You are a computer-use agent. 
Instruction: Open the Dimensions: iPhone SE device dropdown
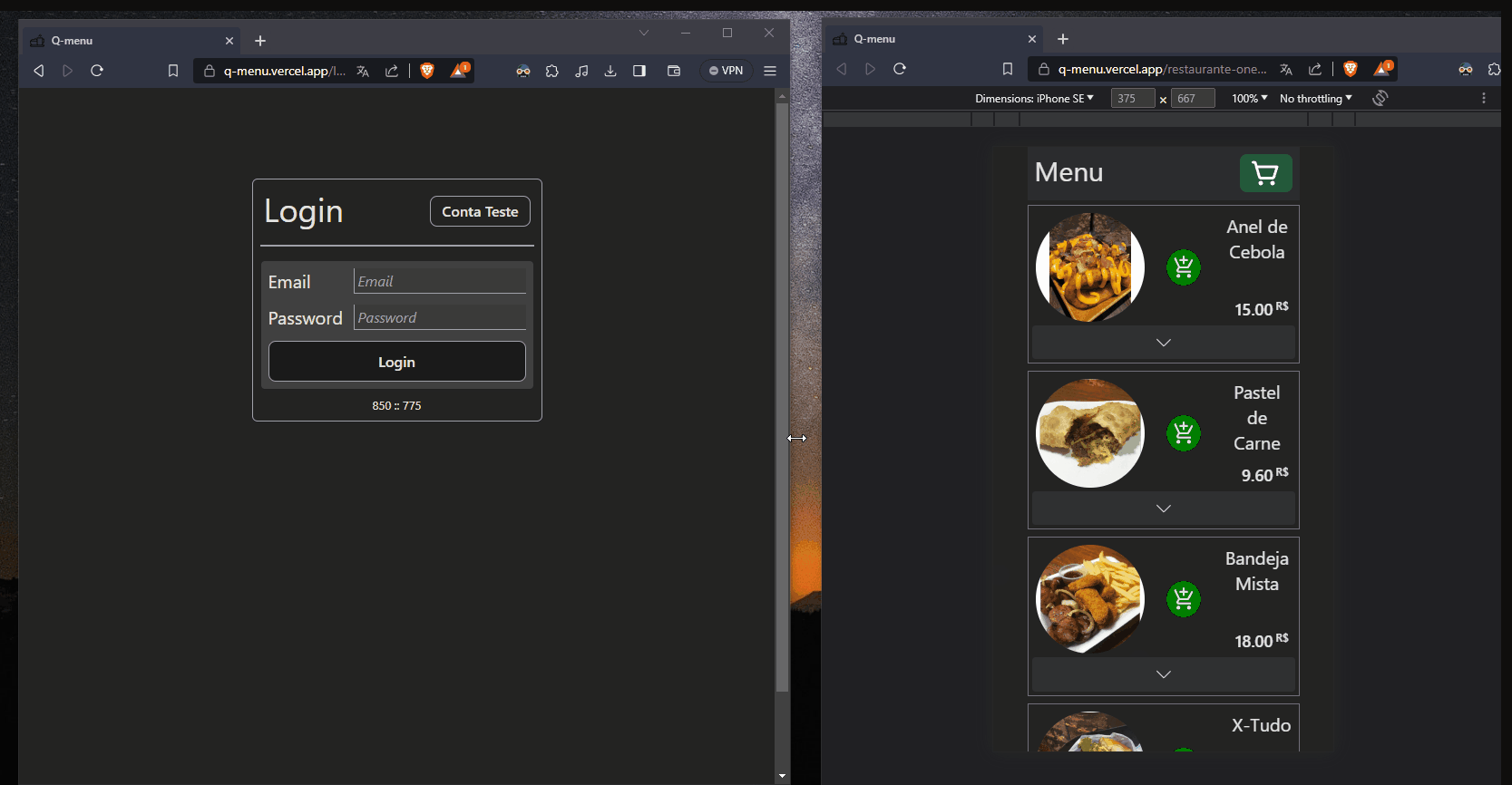point(1034,98)
